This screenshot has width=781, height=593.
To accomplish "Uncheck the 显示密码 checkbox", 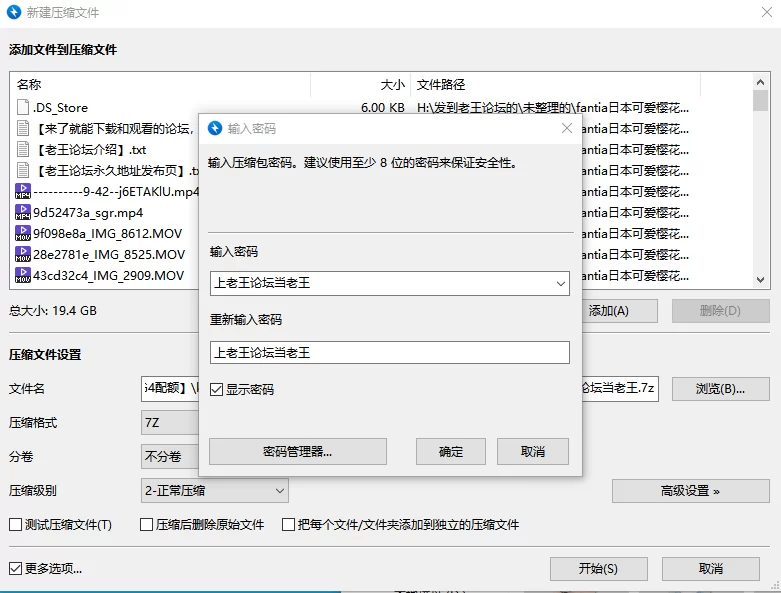I will click(x=217, y=389).
